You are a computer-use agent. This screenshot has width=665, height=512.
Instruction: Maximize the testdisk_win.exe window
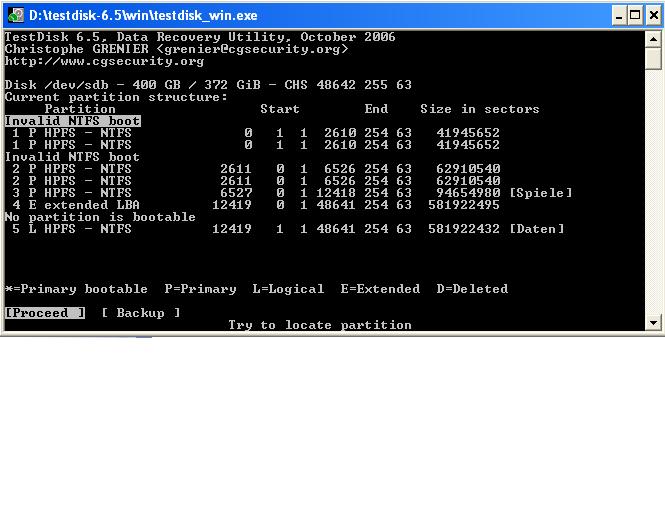[635, 16]
